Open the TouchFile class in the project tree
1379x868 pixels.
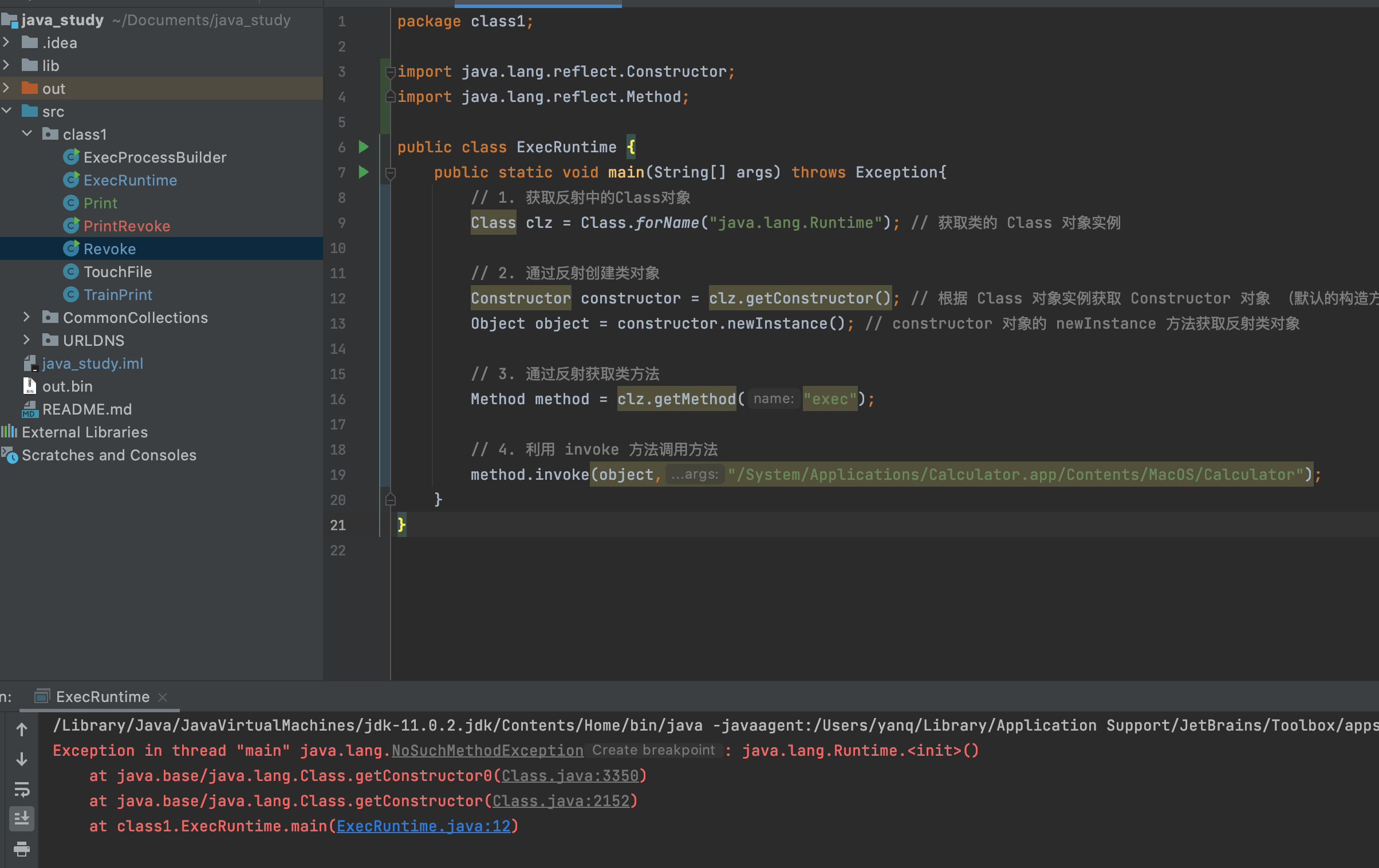click(117, 271)
